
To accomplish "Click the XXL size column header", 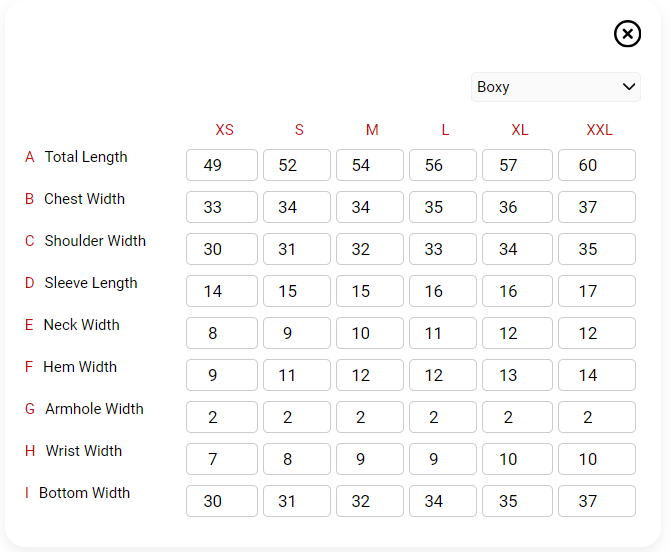I will [599, 130].
